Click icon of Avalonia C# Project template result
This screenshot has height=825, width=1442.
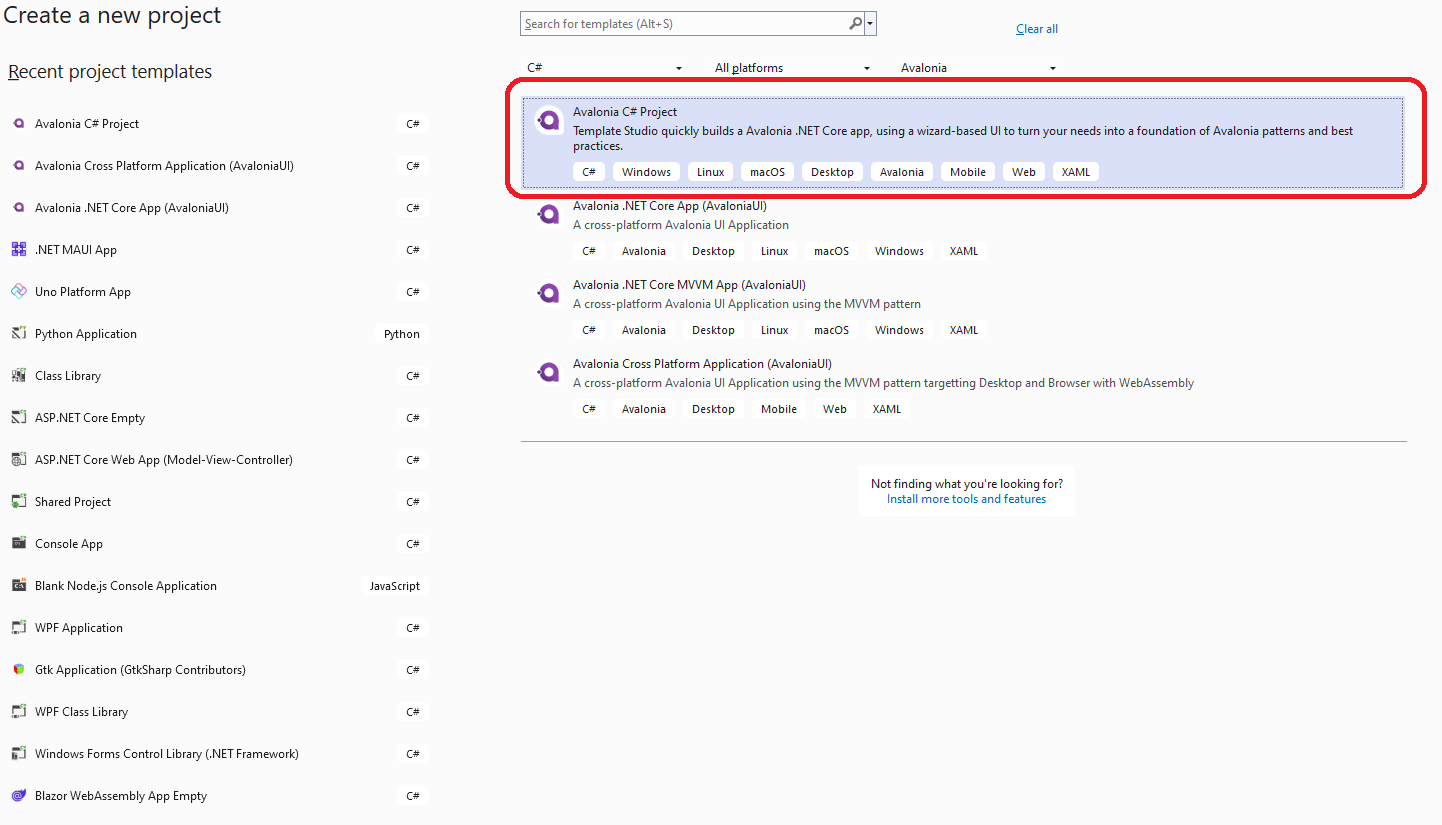tap(549, 120)
